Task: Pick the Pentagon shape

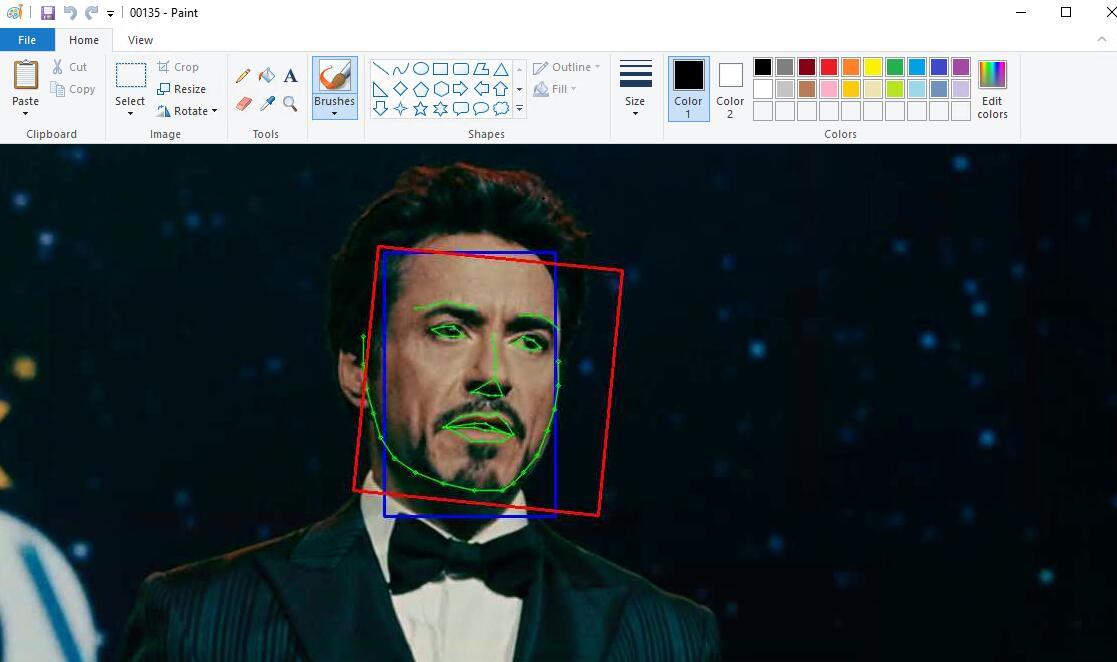Action: 421,89
